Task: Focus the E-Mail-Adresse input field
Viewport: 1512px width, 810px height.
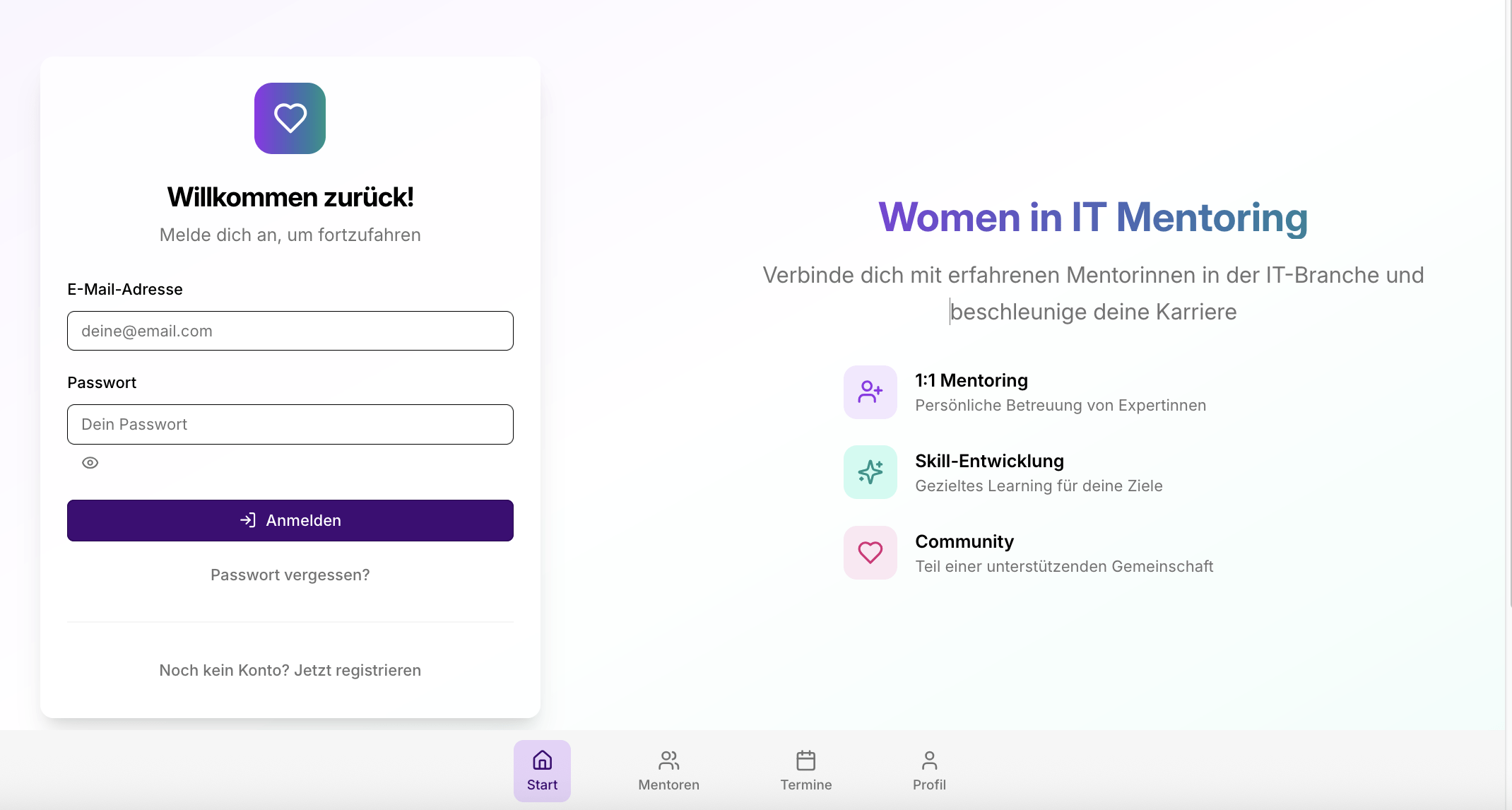Action: coord(290,331)
